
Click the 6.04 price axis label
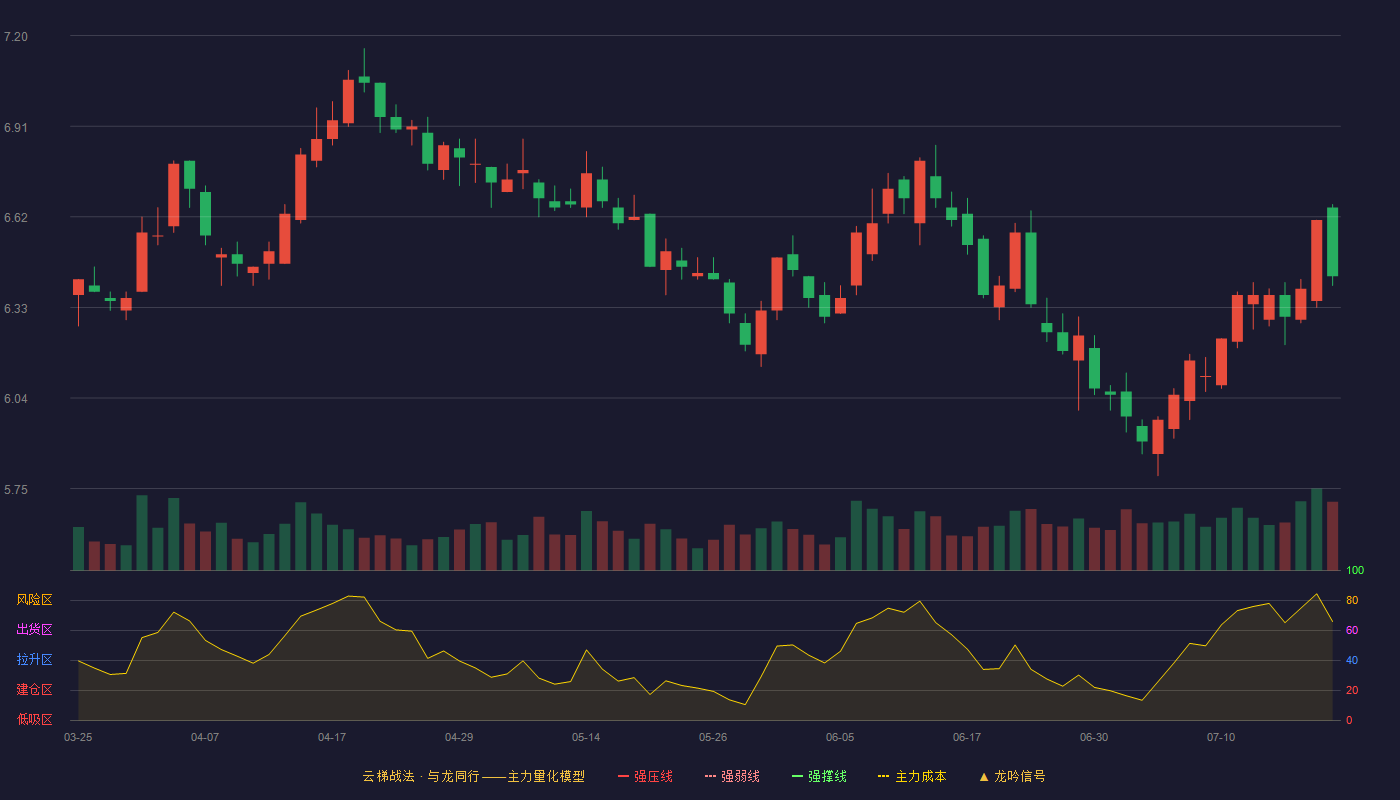click(x=16, y=399)
